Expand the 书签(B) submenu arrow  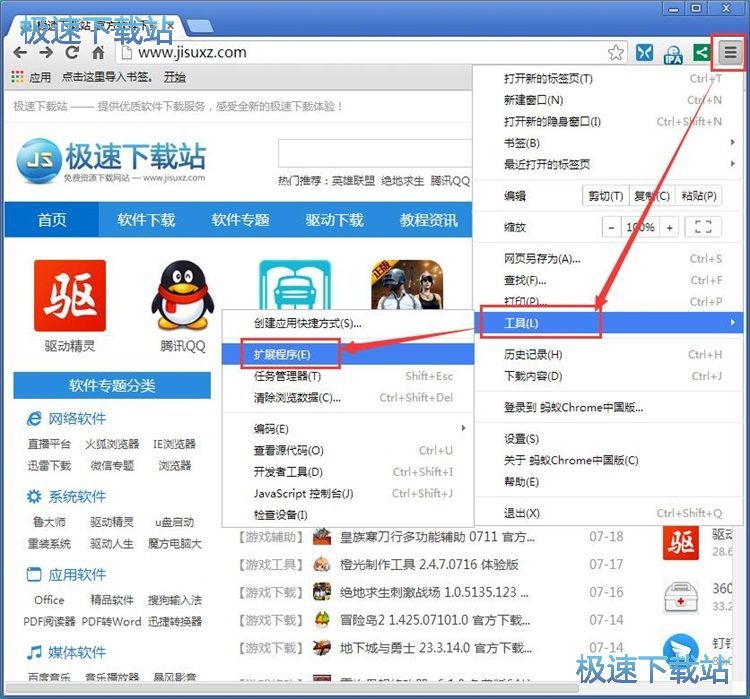point(733,142)
